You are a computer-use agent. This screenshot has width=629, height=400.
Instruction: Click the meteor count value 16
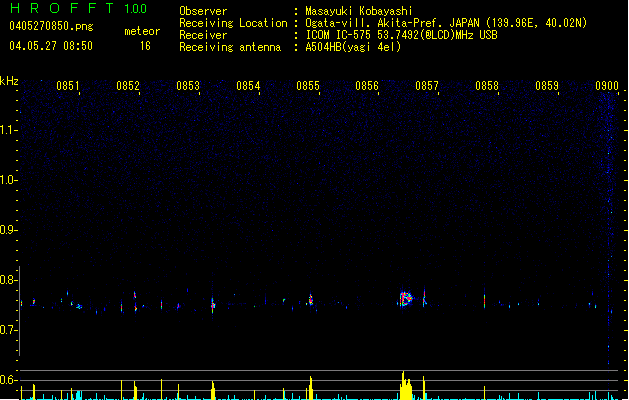coord(145,46)
